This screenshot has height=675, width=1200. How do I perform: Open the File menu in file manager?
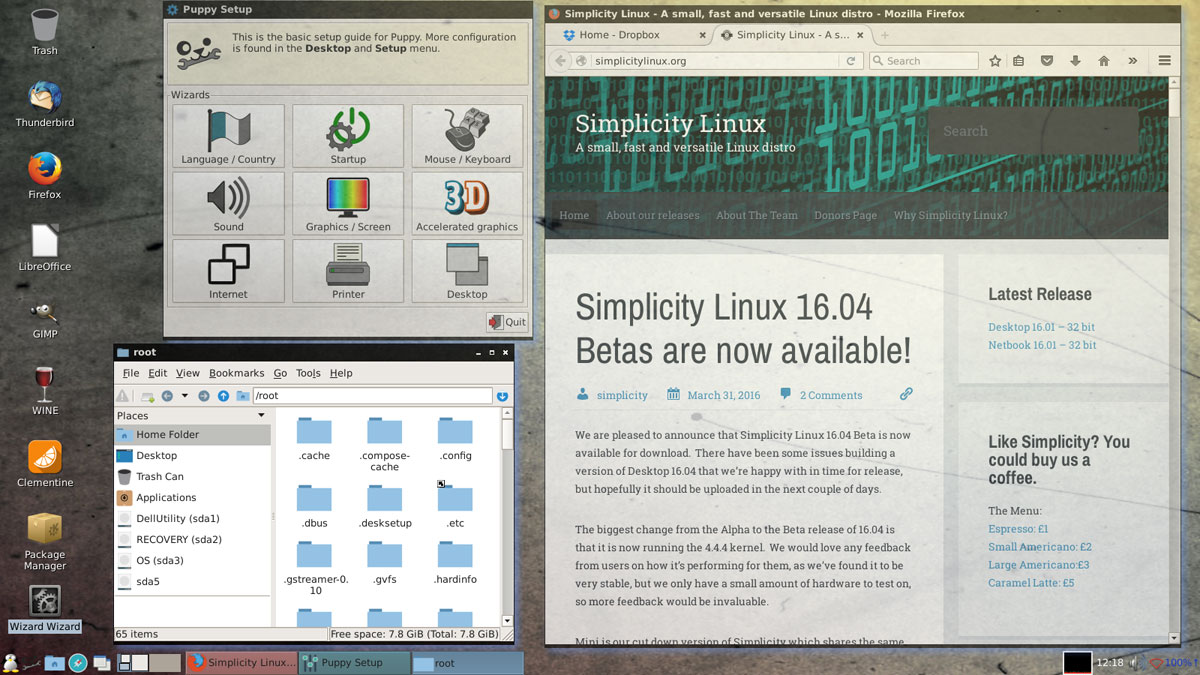pos(131,373)
